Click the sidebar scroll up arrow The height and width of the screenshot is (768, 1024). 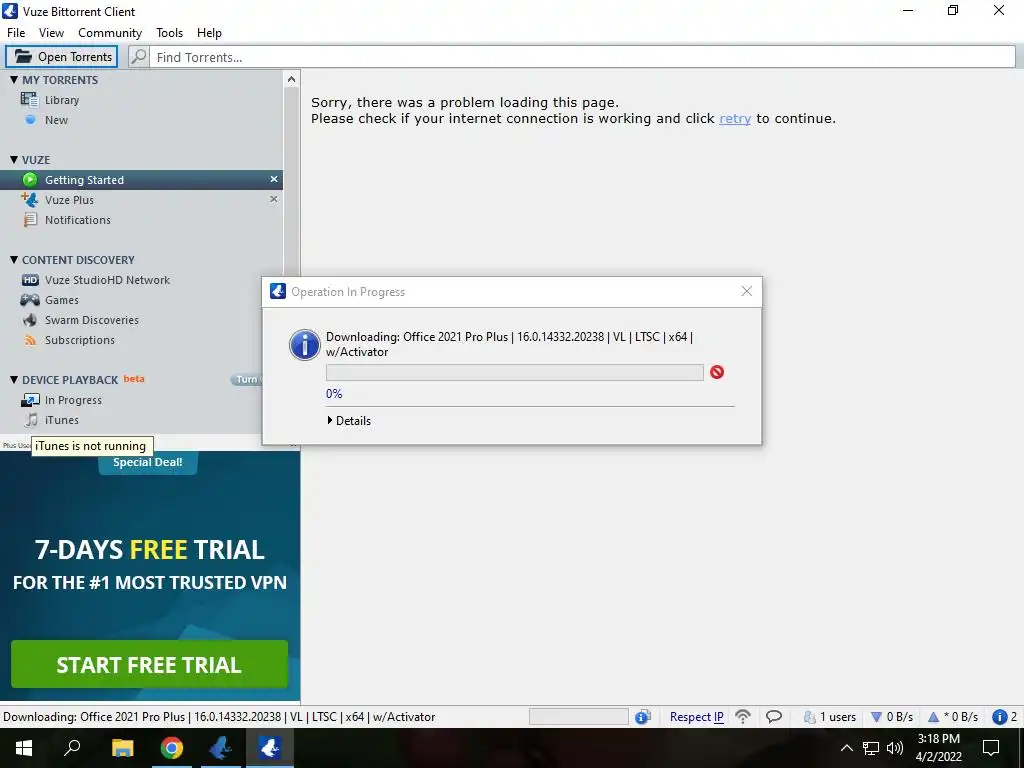tap(291, 80)
